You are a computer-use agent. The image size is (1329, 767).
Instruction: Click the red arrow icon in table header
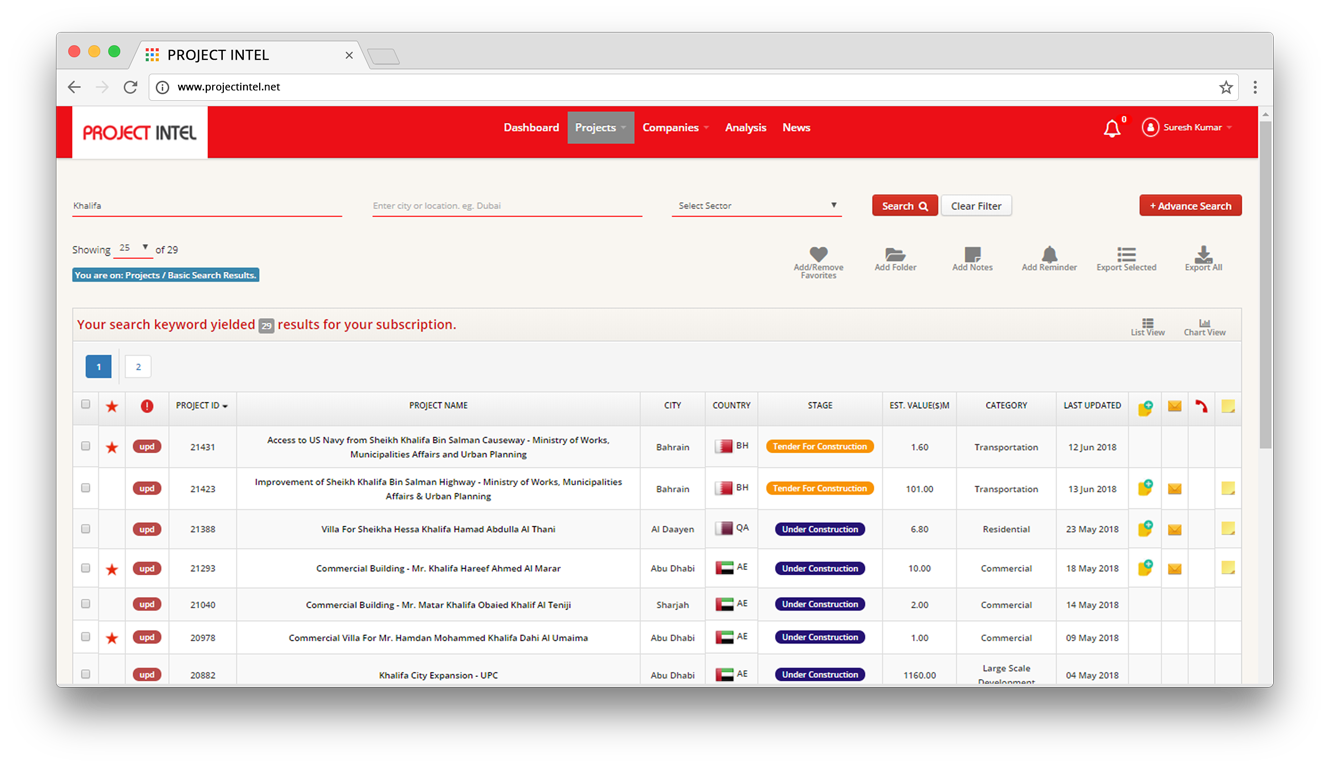pyautogui.click(x=1202, y=406)
